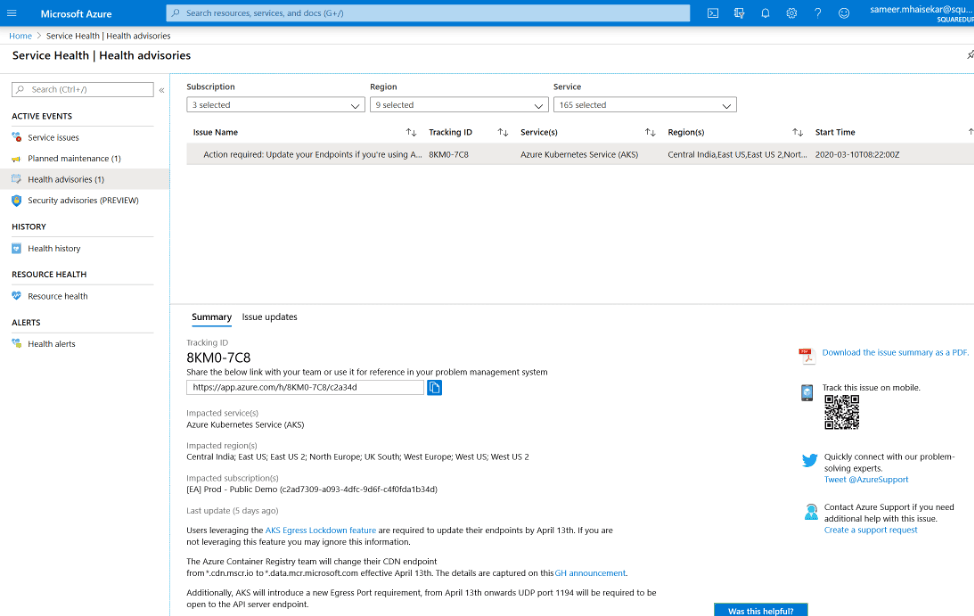Download the issue summary as a PDF
Screen dimensions: 974x616
click(x=895, y=353)
